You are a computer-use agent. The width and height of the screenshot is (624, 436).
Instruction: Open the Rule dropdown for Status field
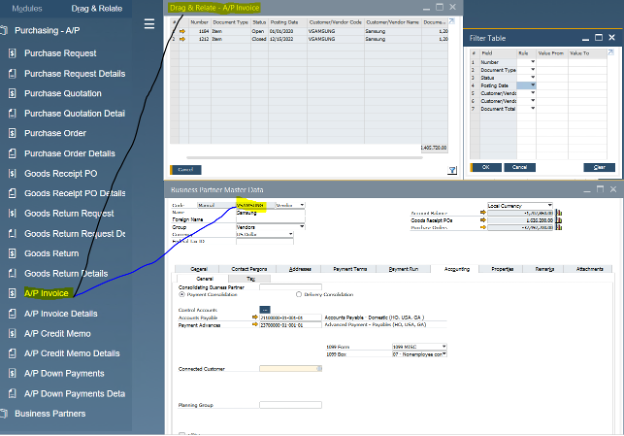click(532, 78)
